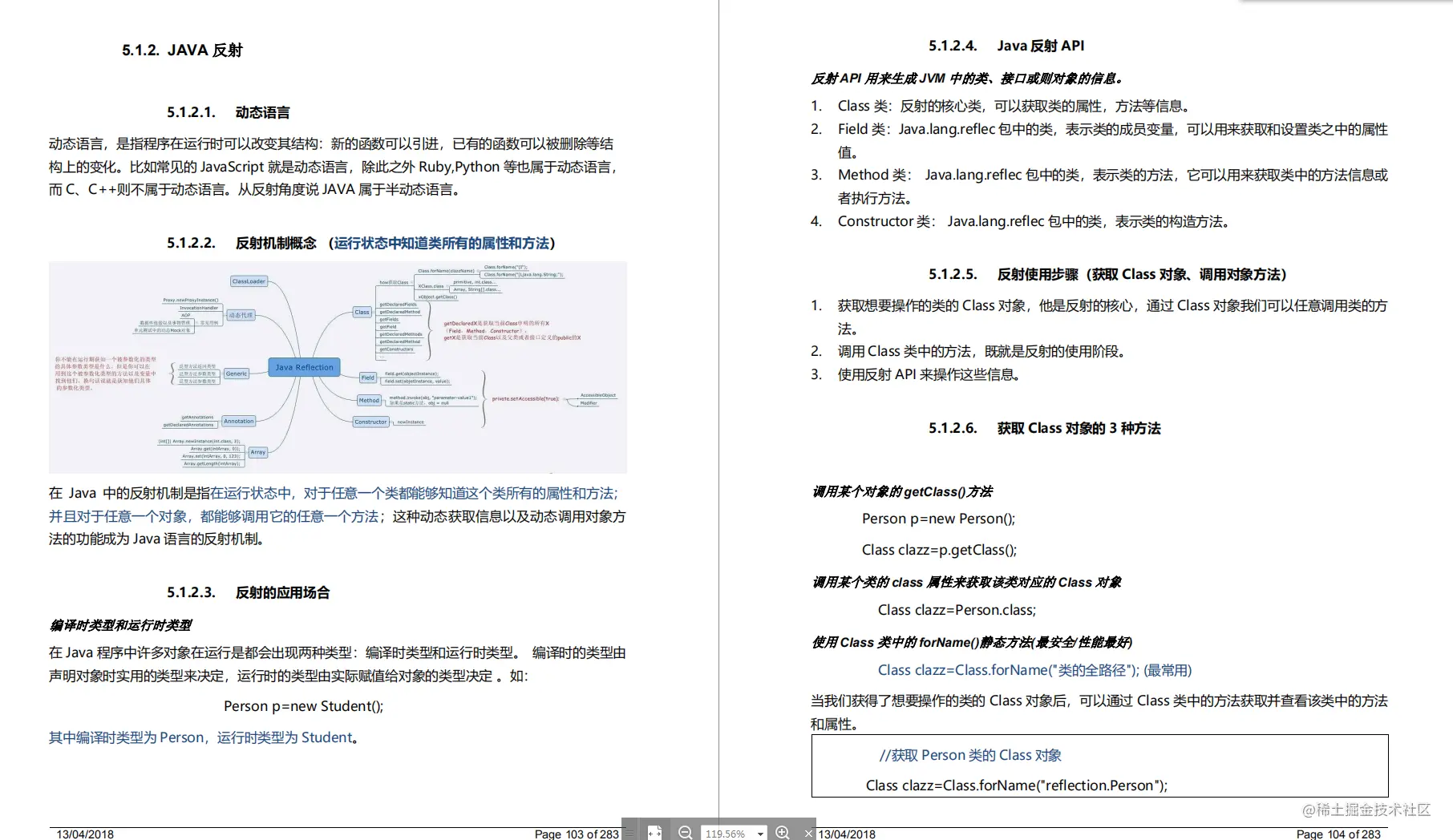
Task: Click list item '2. Field 类：Java.lang.reflec 包中的类'
Action: (1099, 140)
